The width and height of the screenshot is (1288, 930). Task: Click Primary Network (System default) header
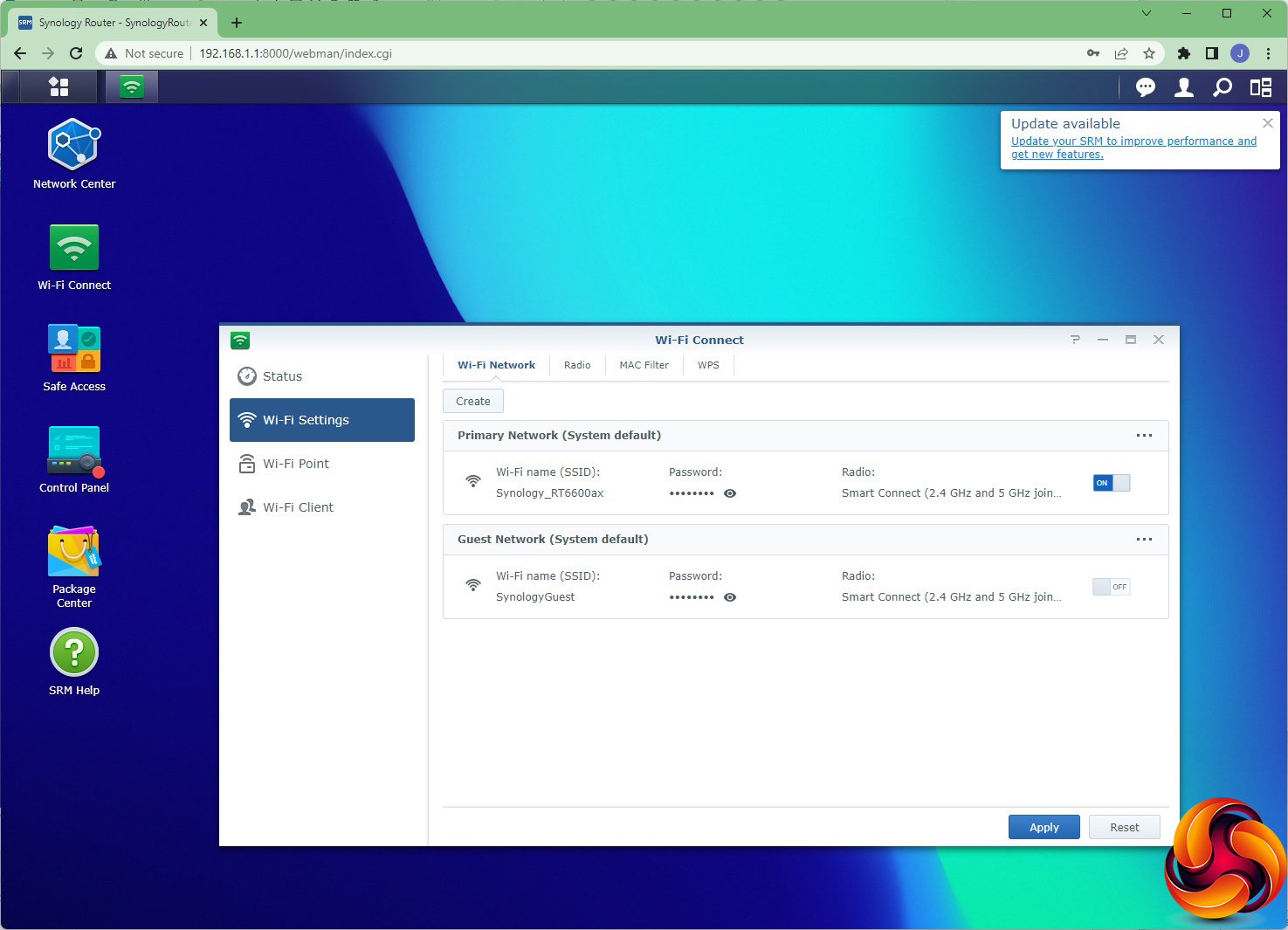(559, 435)
